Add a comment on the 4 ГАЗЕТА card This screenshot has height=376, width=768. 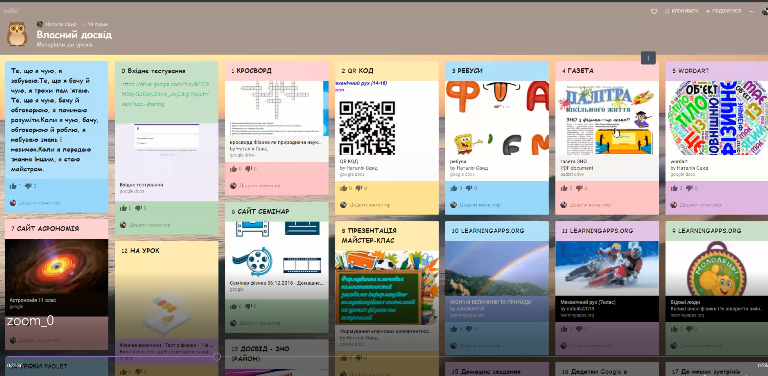point(590,205)
